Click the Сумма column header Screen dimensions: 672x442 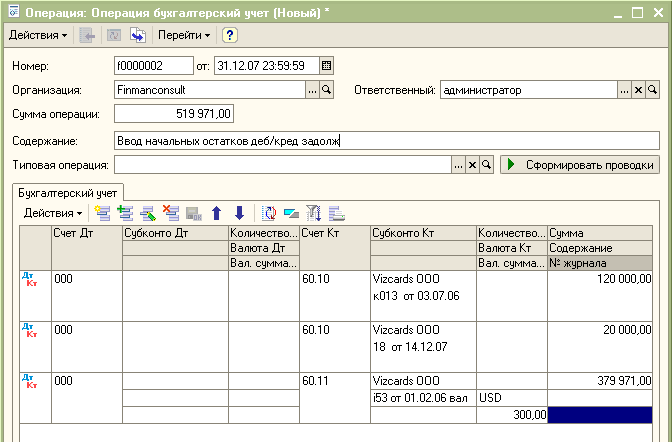click(x=600, y=233)
